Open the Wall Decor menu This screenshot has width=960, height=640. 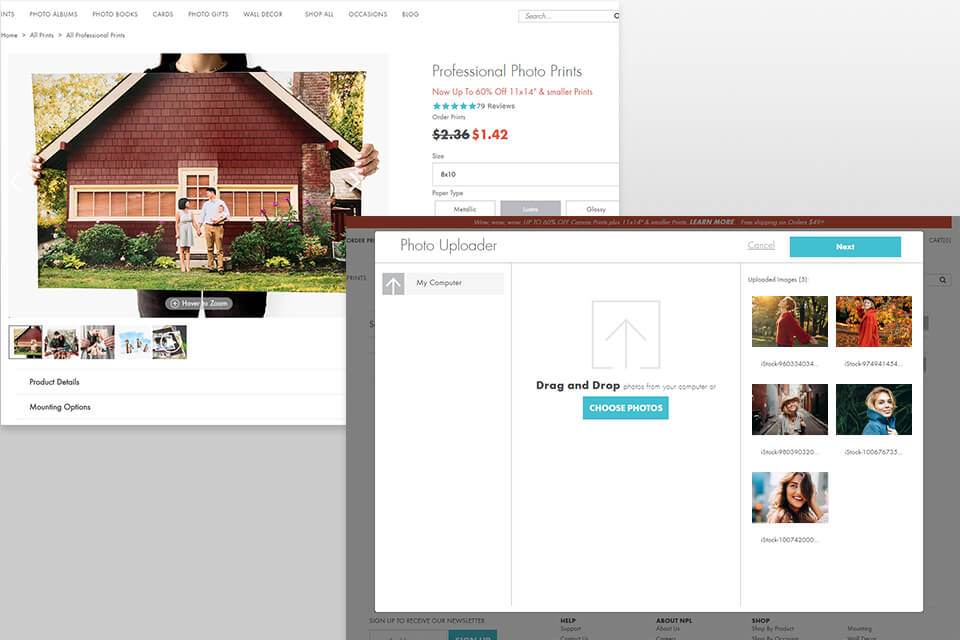pos(263,15)
